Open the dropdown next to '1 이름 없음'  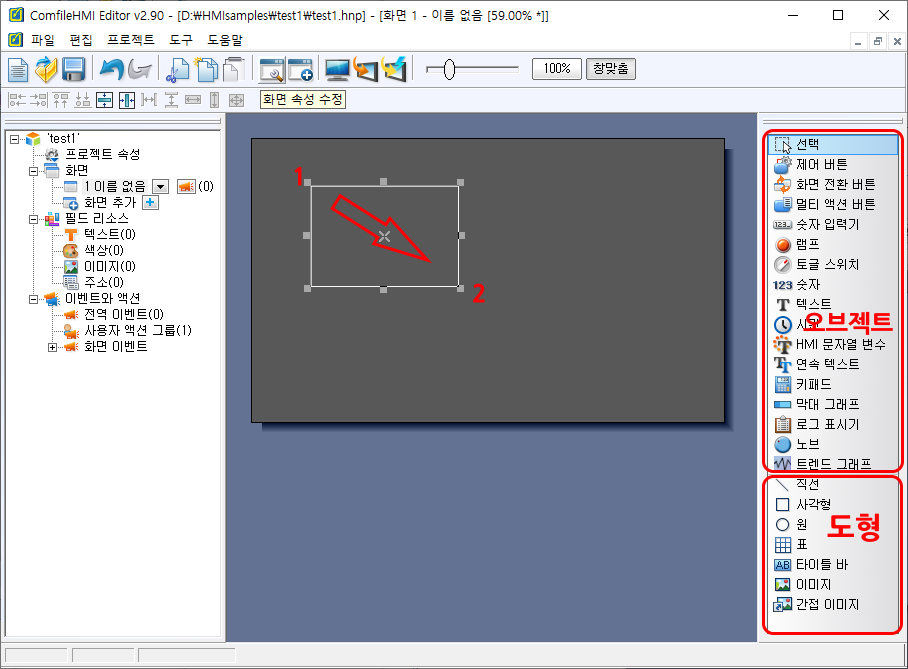click(x=159, y=186)
